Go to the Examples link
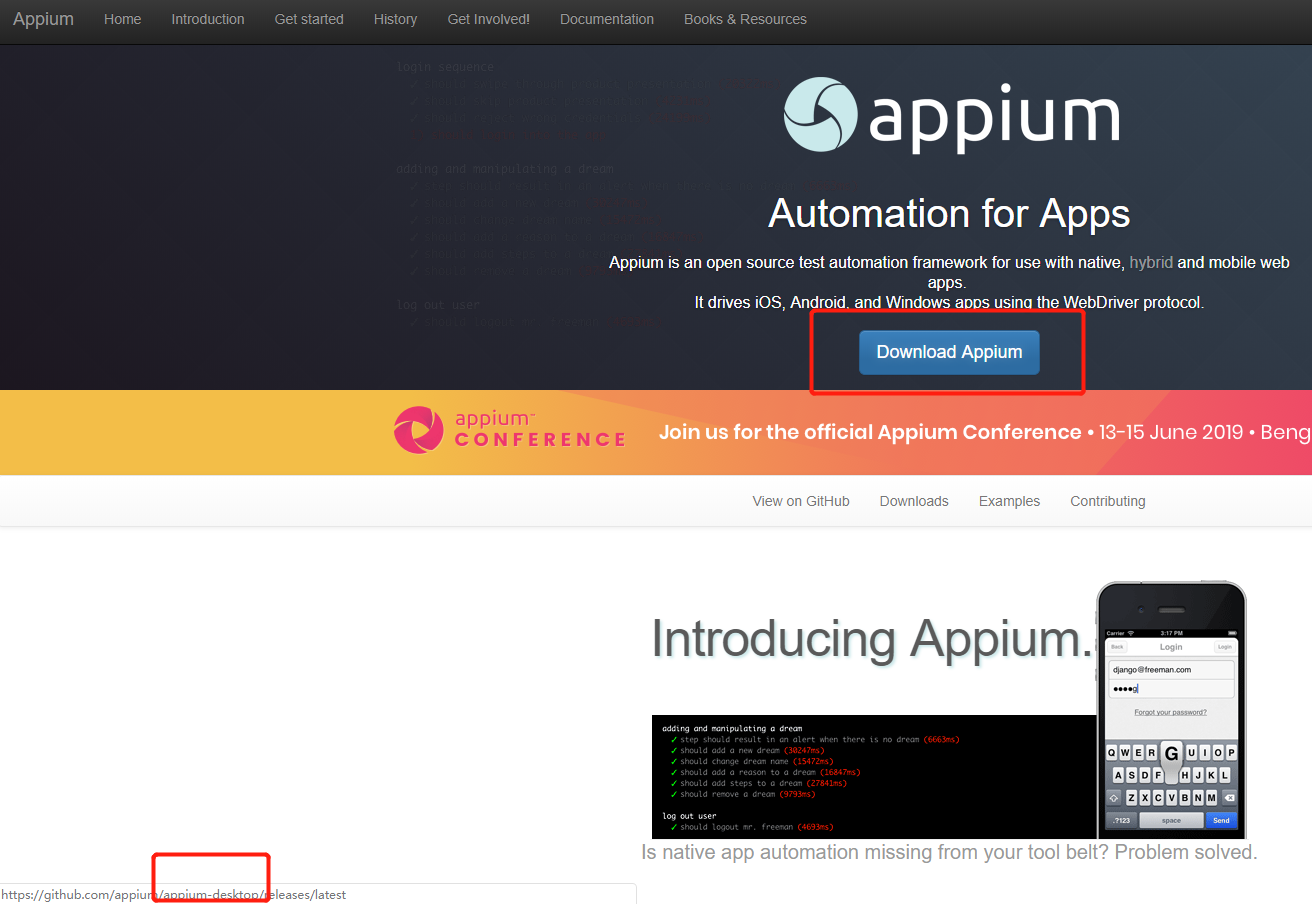Image resolution: width=1312 pixels, height=904 pixels. [x=1009, y=501]
